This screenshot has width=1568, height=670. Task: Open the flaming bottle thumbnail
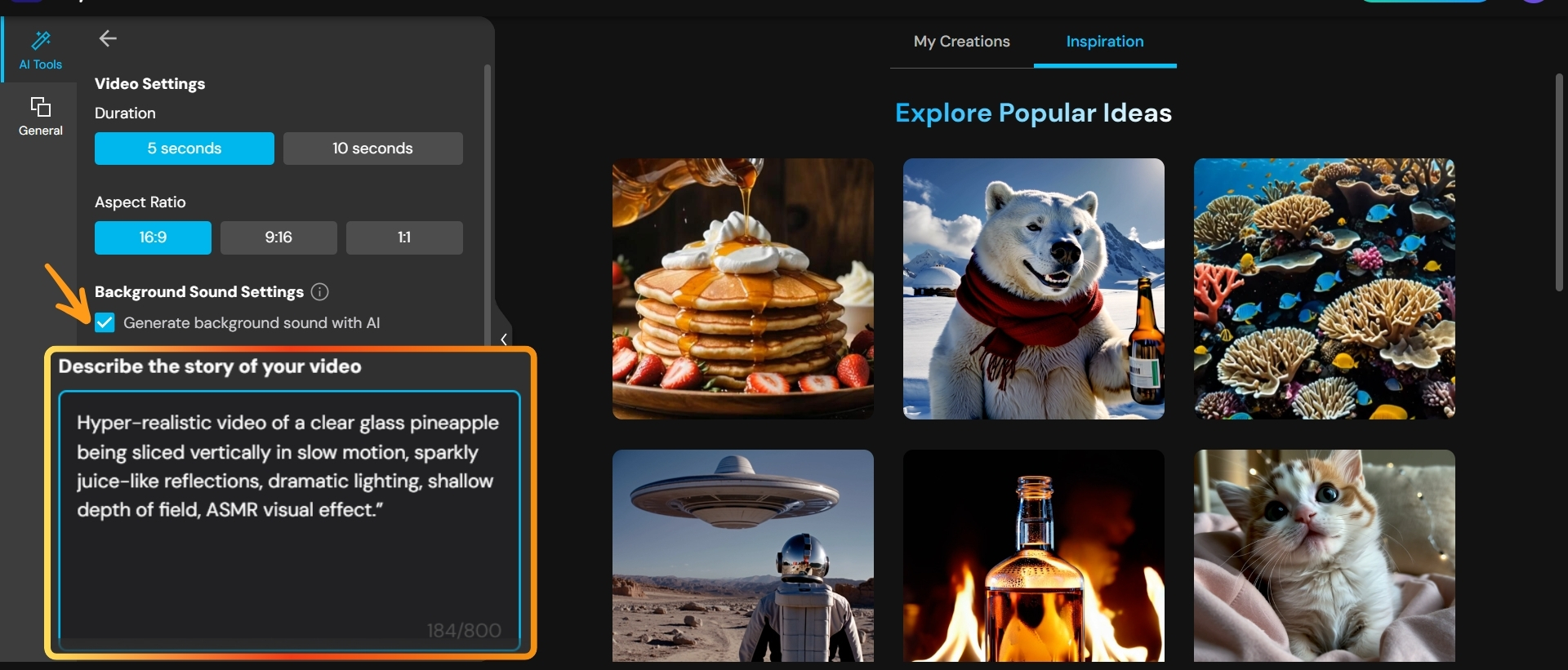click(x=1034, y=556)
